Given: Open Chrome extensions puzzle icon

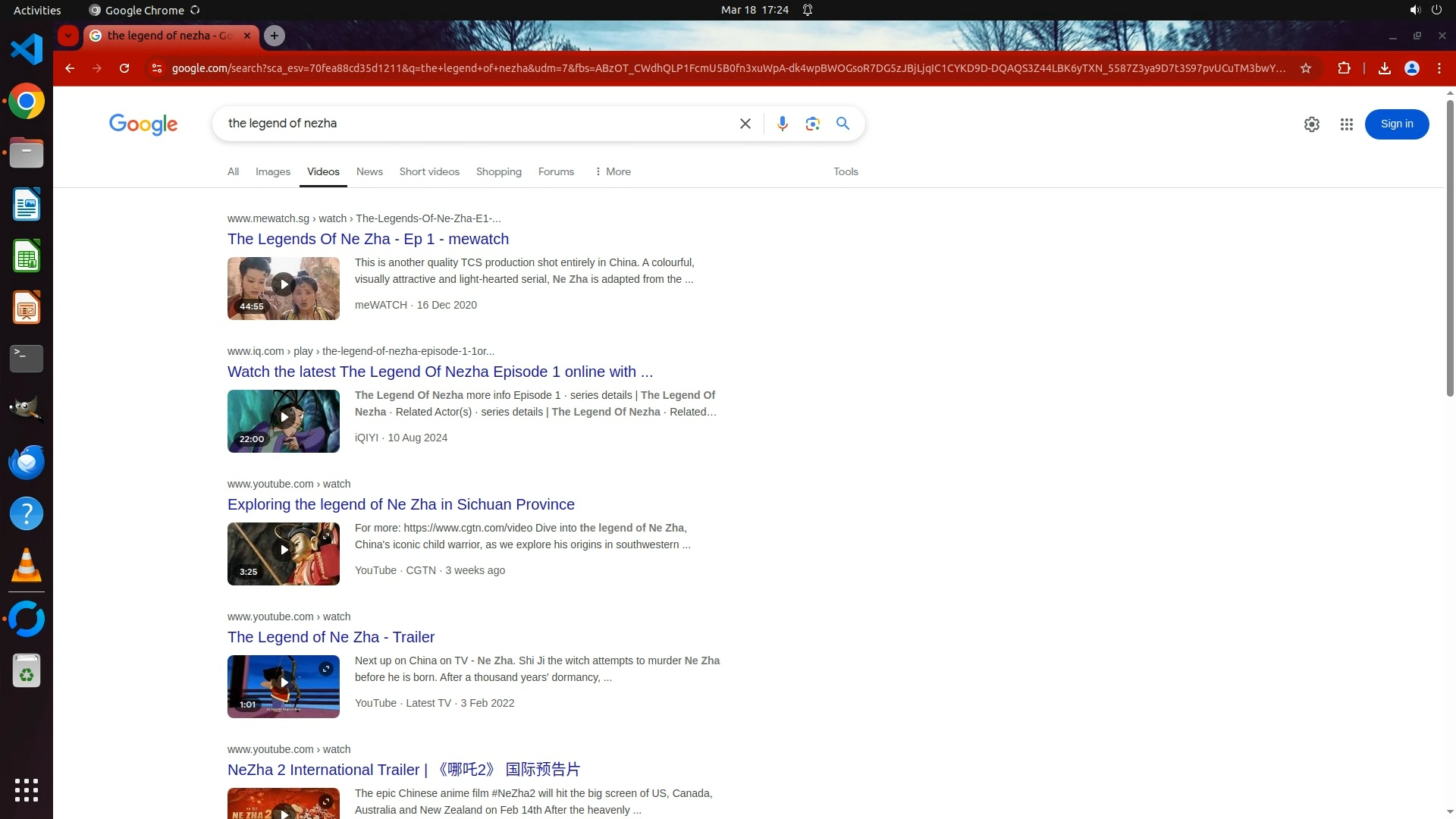Looking at the screenshot, I should [x=1344, y=68].
